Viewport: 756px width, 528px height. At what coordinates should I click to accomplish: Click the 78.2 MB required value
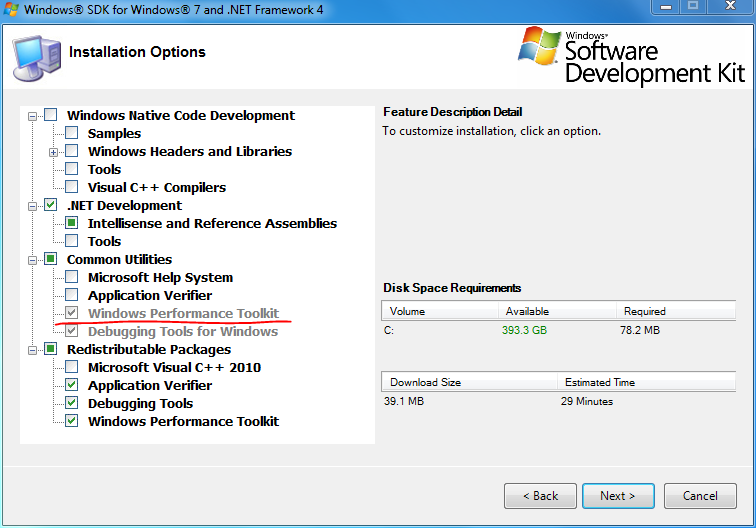640,330
